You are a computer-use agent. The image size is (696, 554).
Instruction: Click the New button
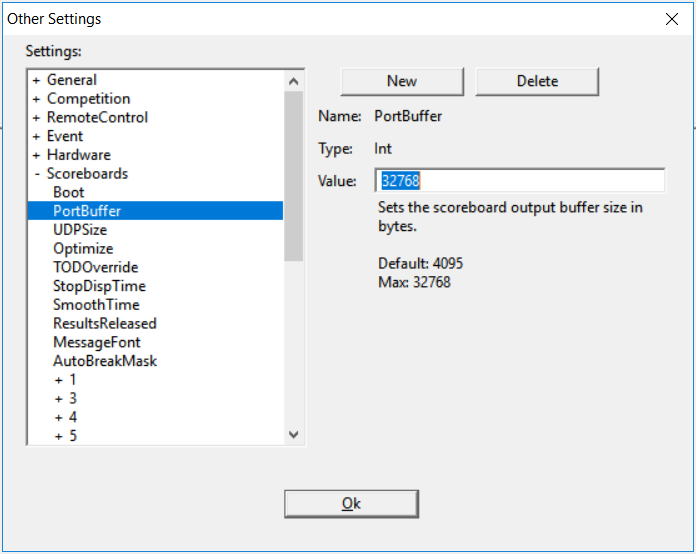tap(402, 81)
